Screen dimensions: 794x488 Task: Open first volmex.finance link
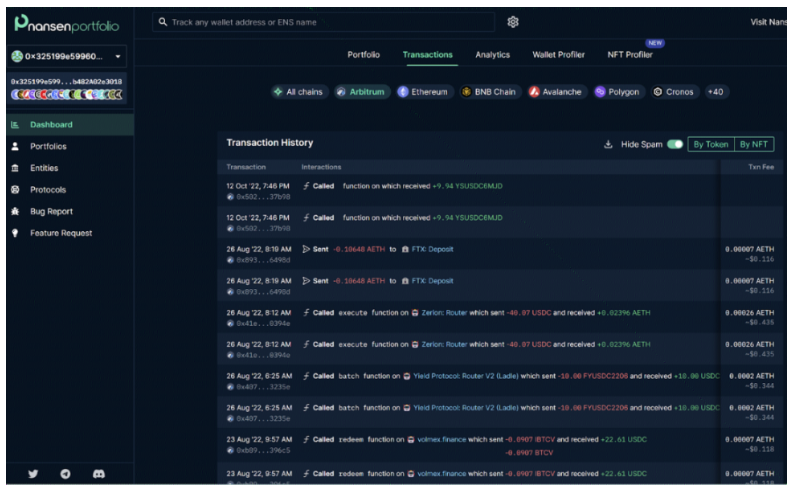[441, 439]
